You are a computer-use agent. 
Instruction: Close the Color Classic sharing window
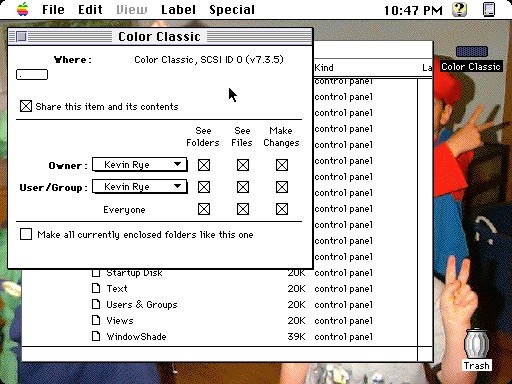21,36
